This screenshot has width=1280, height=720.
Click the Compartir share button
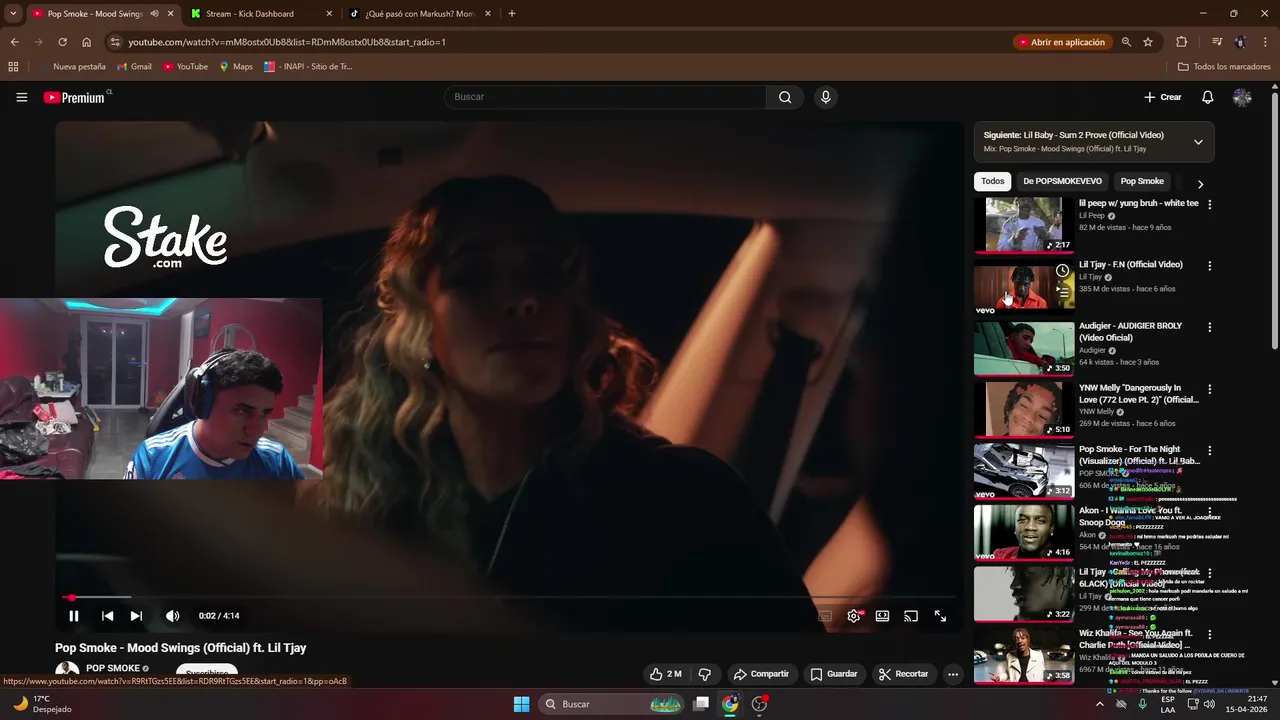point(760,674)
